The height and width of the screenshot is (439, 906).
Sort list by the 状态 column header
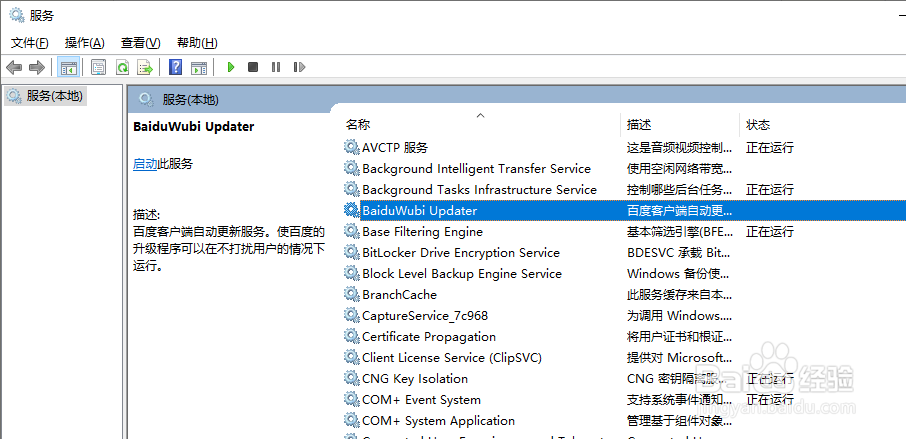click(x=758, y=125)
